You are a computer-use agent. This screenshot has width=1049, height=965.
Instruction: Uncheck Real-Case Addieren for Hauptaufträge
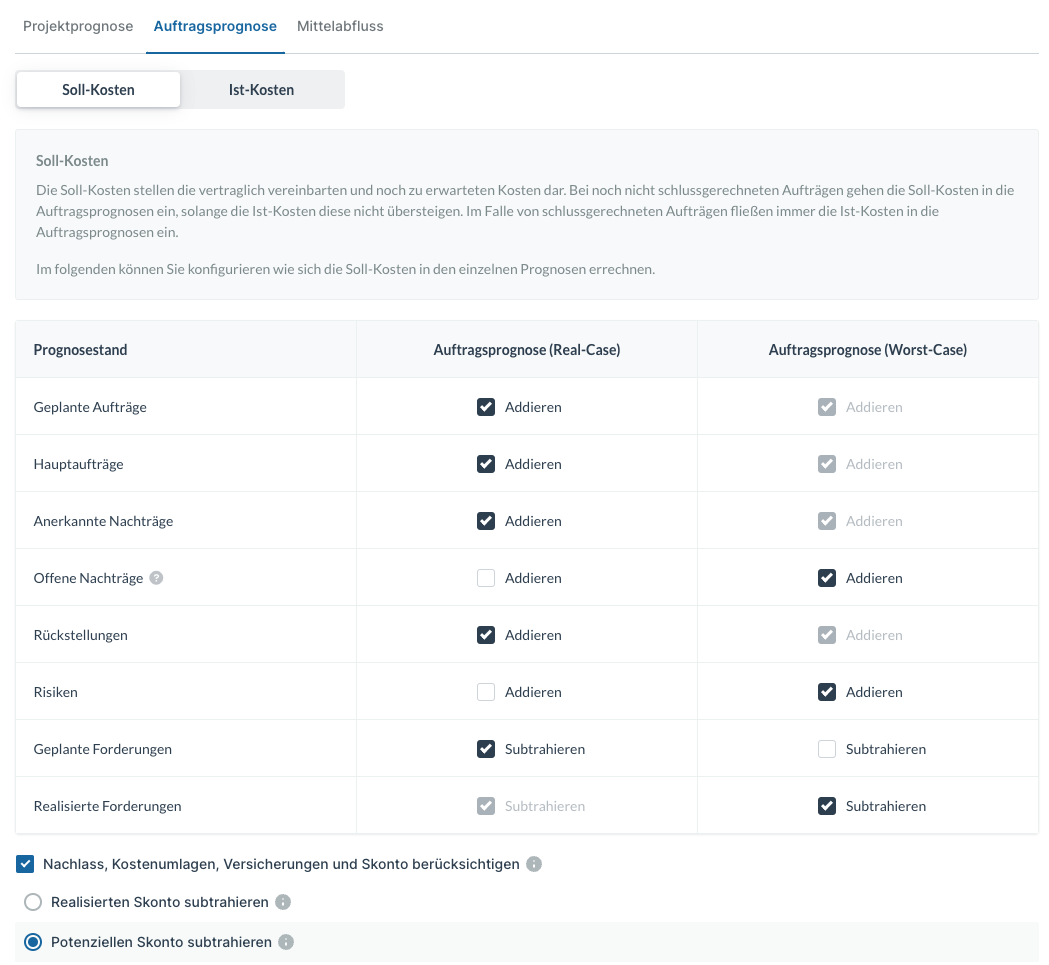[486, 464]
